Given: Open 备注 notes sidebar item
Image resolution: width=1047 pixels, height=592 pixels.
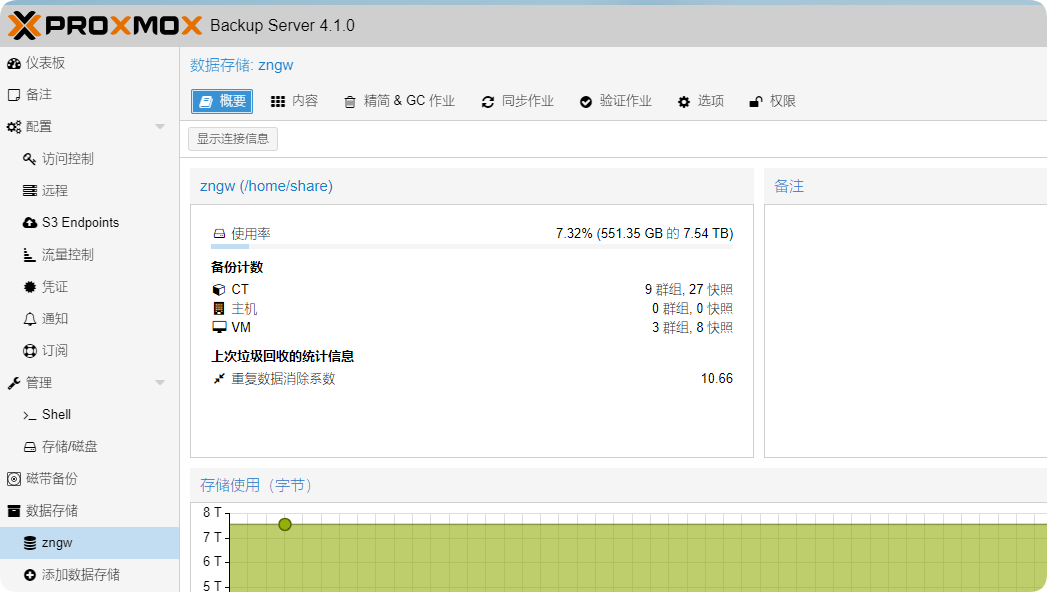Looking at the screenshot, I should click(x=38, y=95).
